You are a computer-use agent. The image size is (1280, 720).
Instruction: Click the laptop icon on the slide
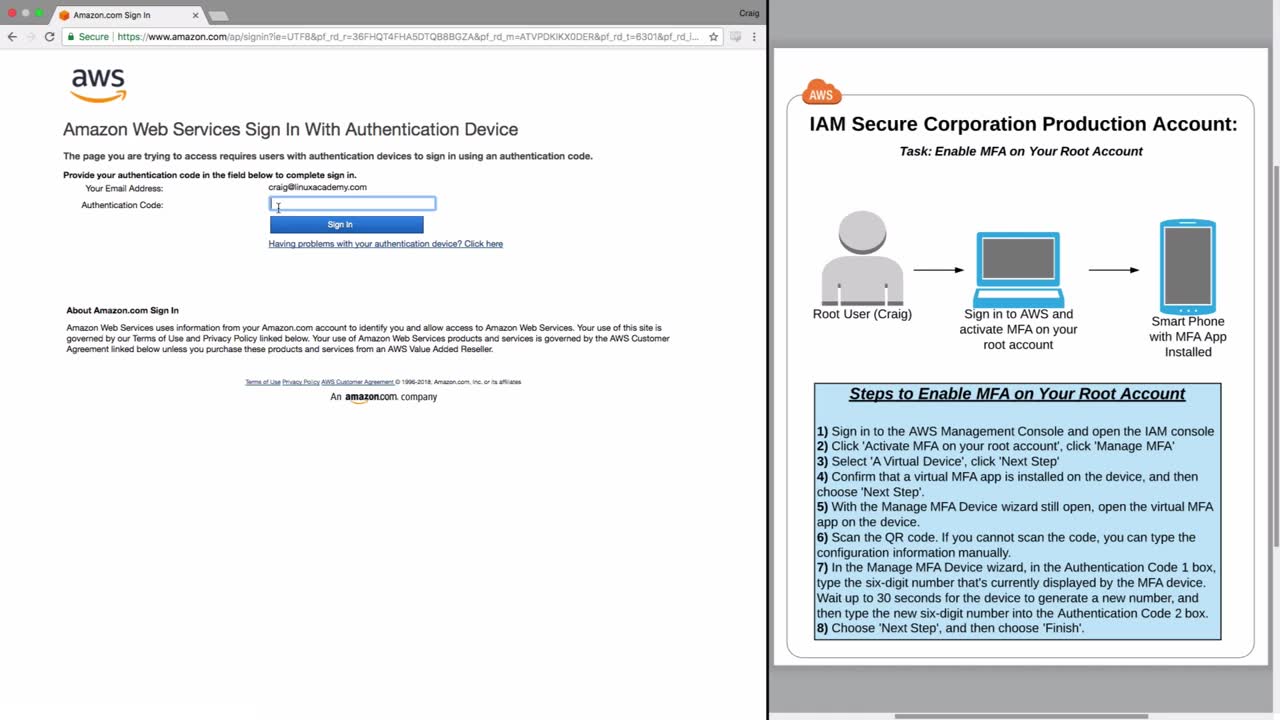[1018, 270]
